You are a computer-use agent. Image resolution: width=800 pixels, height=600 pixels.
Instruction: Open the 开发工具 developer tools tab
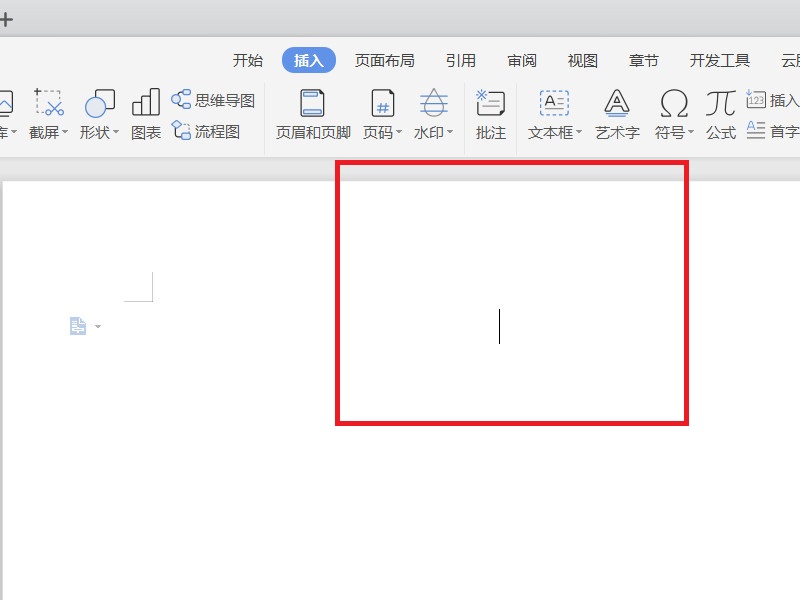(719, 60)
